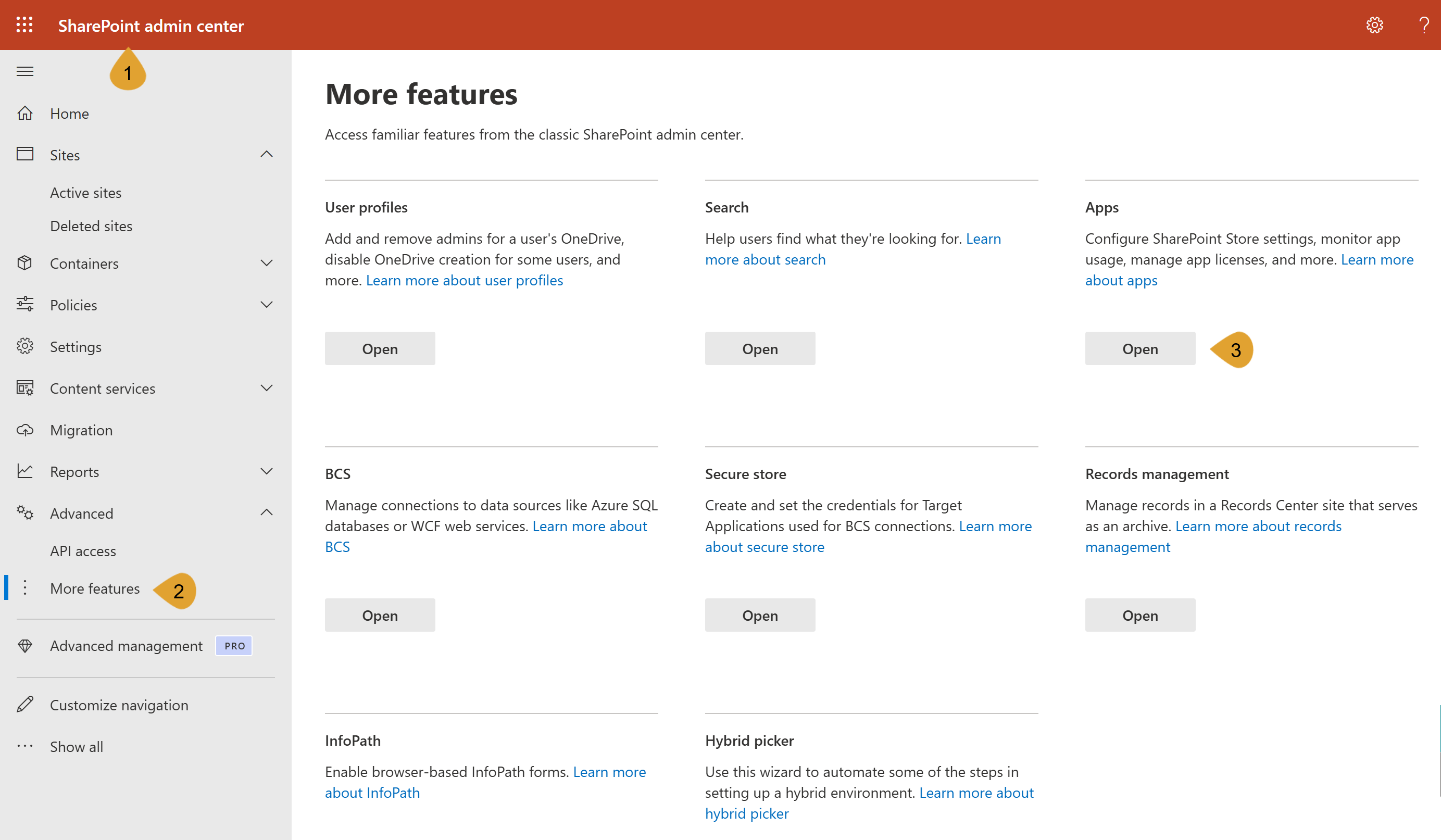The width and height of the screenshot is (1441, 840).
Task: Open Settings in the left navigation
Action: coord(76,346)
